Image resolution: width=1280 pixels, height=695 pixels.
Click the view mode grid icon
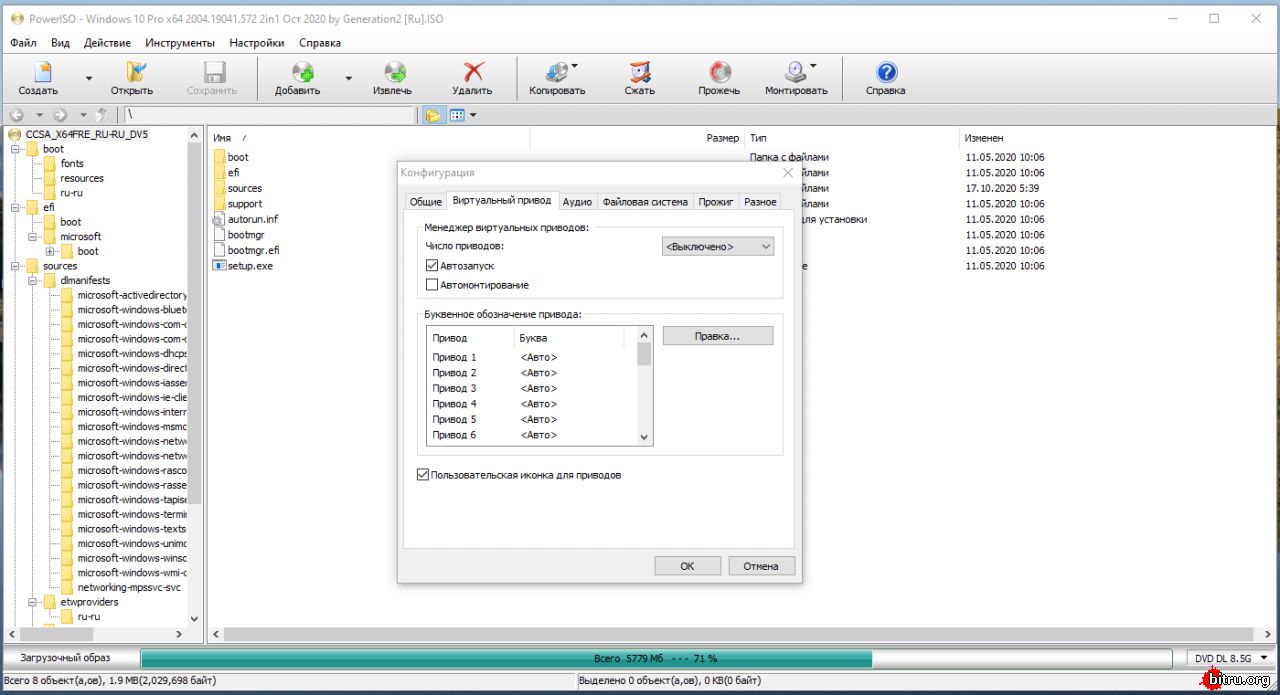pyautogui.click(x=456, y=115)
